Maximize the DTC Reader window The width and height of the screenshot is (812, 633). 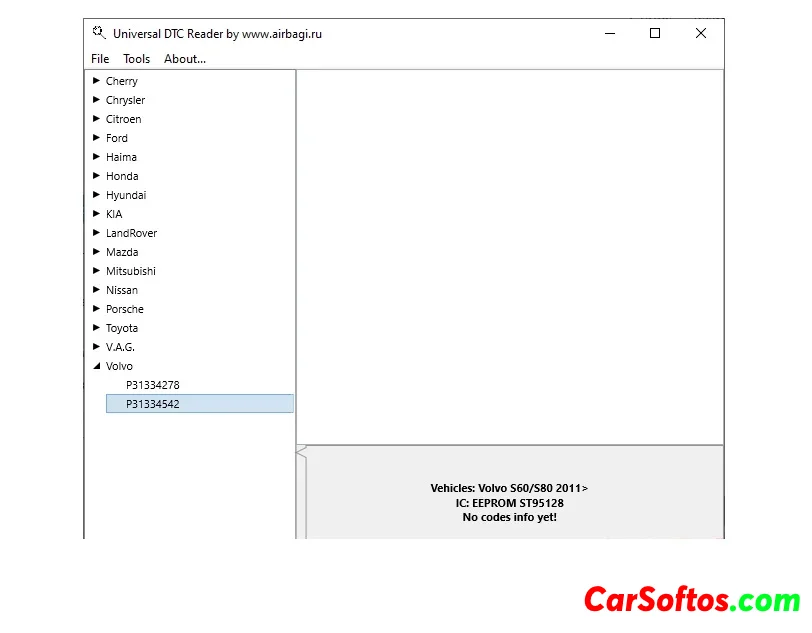click(x=655, y=33)
